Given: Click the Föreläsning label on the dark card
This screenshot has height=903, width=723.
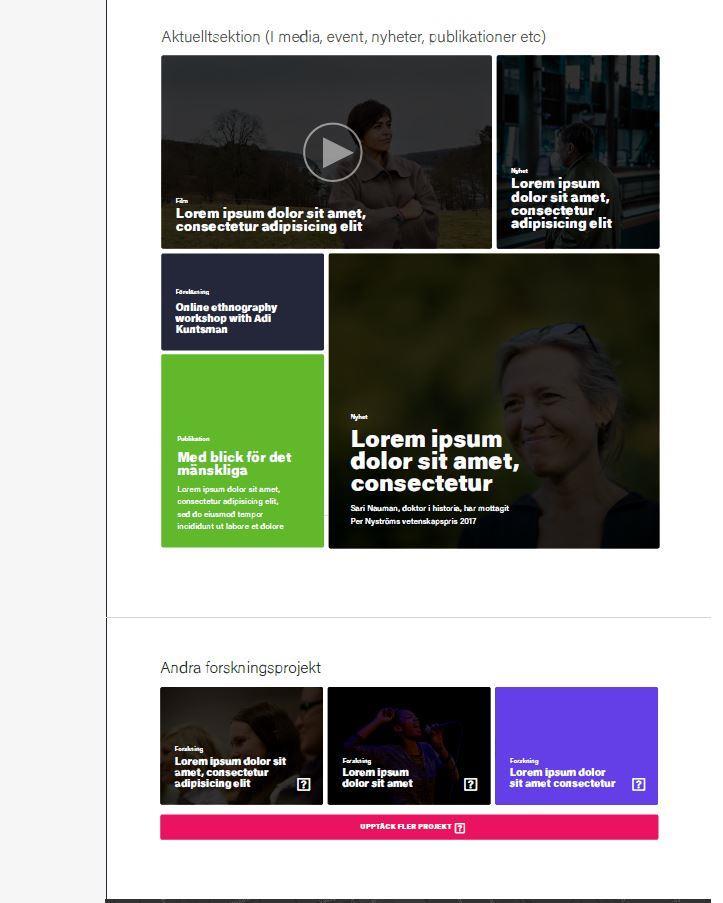Looking at the screenshot, I should tap(192, 292).
